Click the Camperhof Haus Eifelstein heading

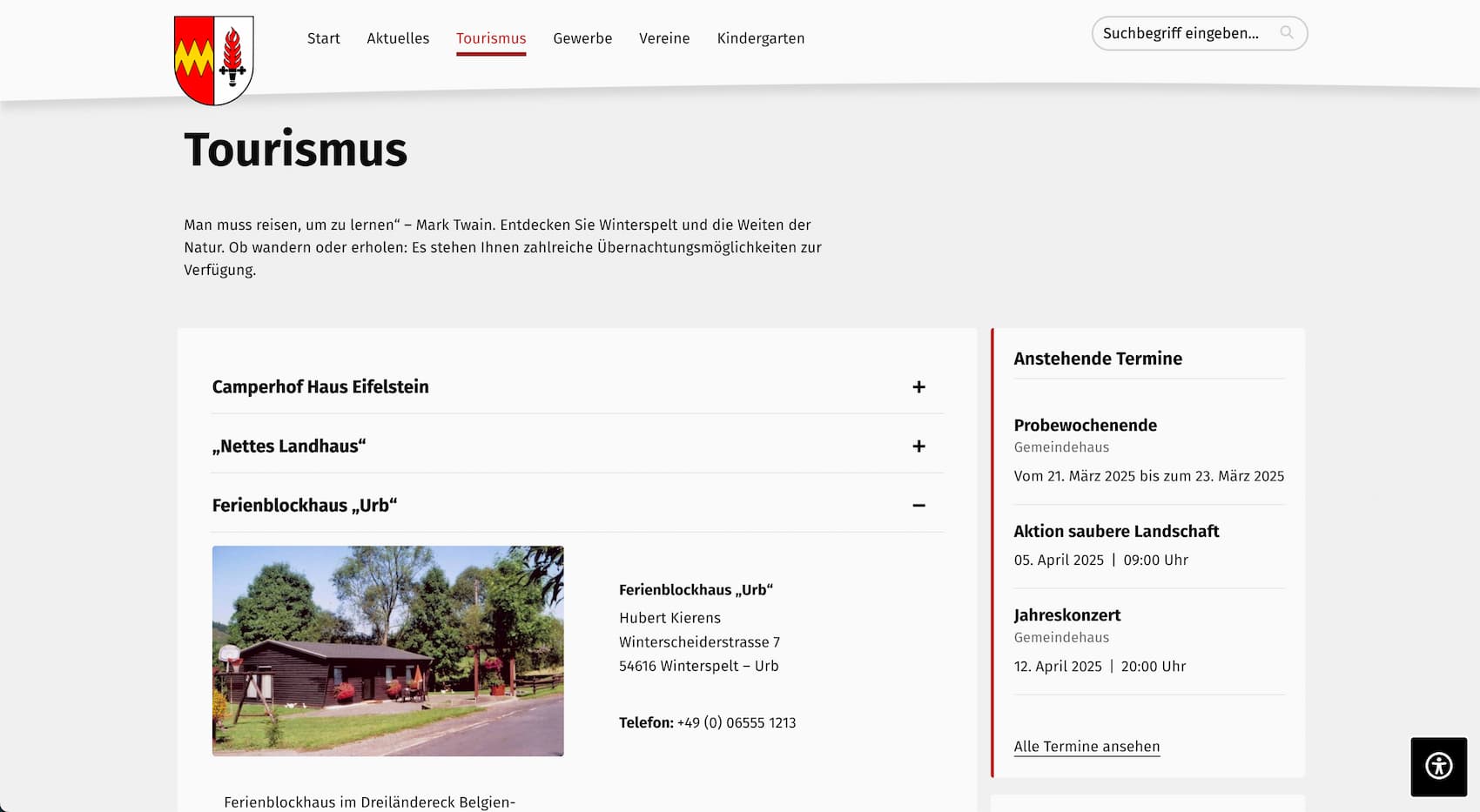(320, 387)
